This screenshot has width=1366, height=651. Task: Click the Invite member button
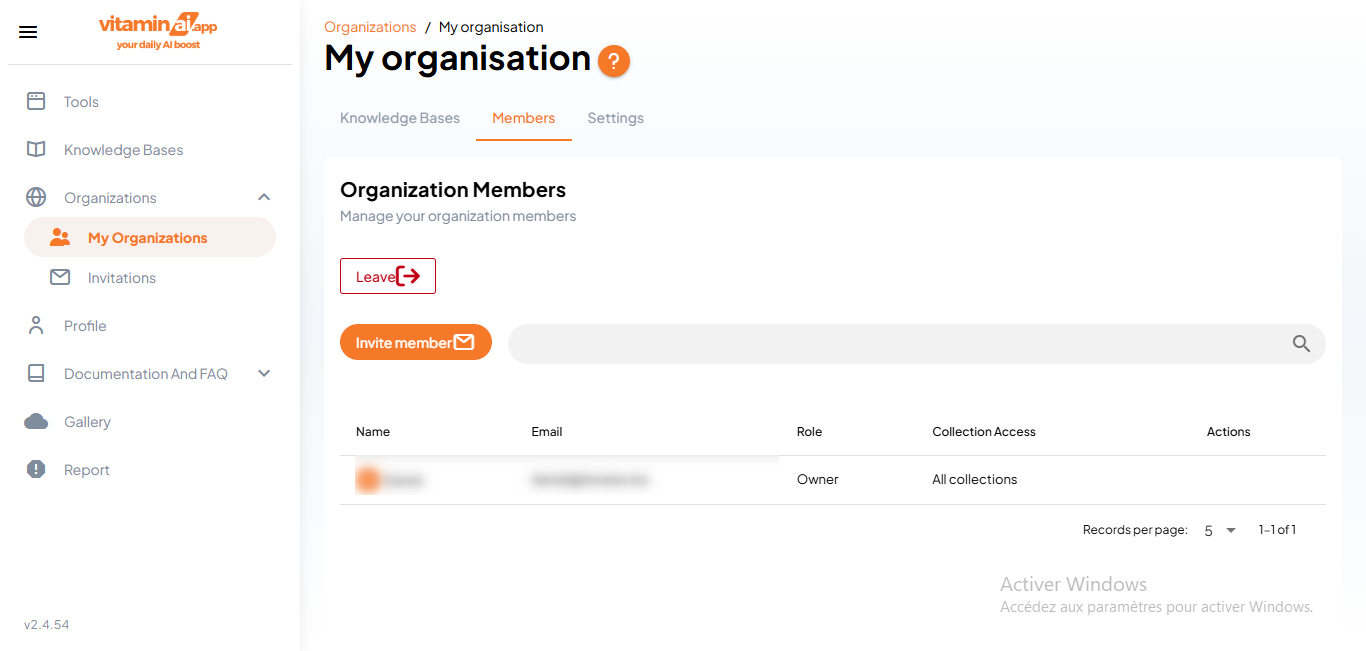415,341
